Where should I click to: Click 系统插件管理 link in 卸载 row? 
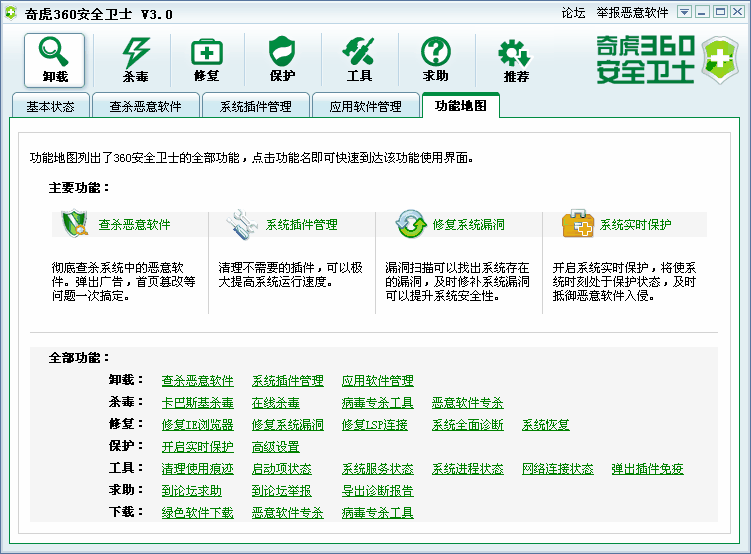click(x=287, y=381)
